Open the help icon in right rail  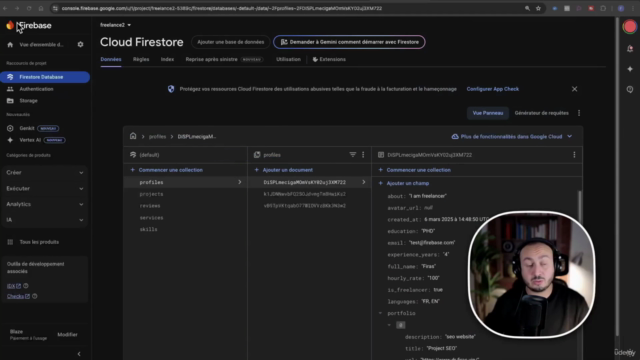(630, 89)
